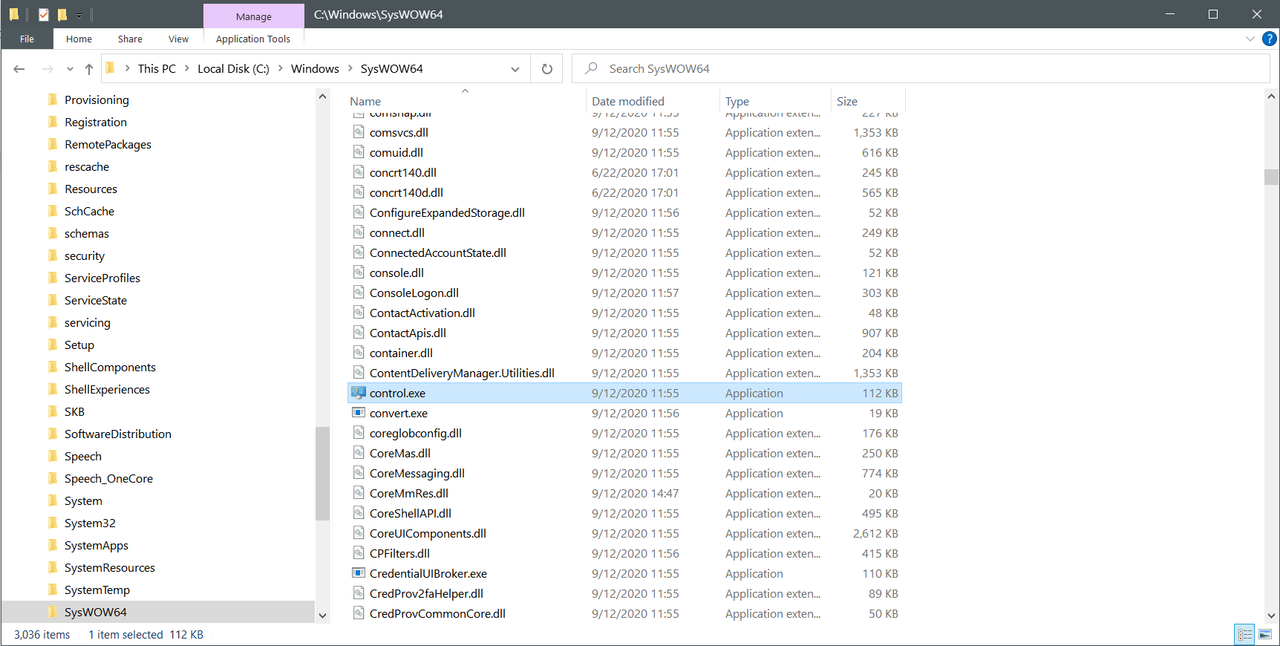Select ConfigureExpandedStorage.dll file
The height and width of the screenshot is (646, 1280).
click(447, 213)
